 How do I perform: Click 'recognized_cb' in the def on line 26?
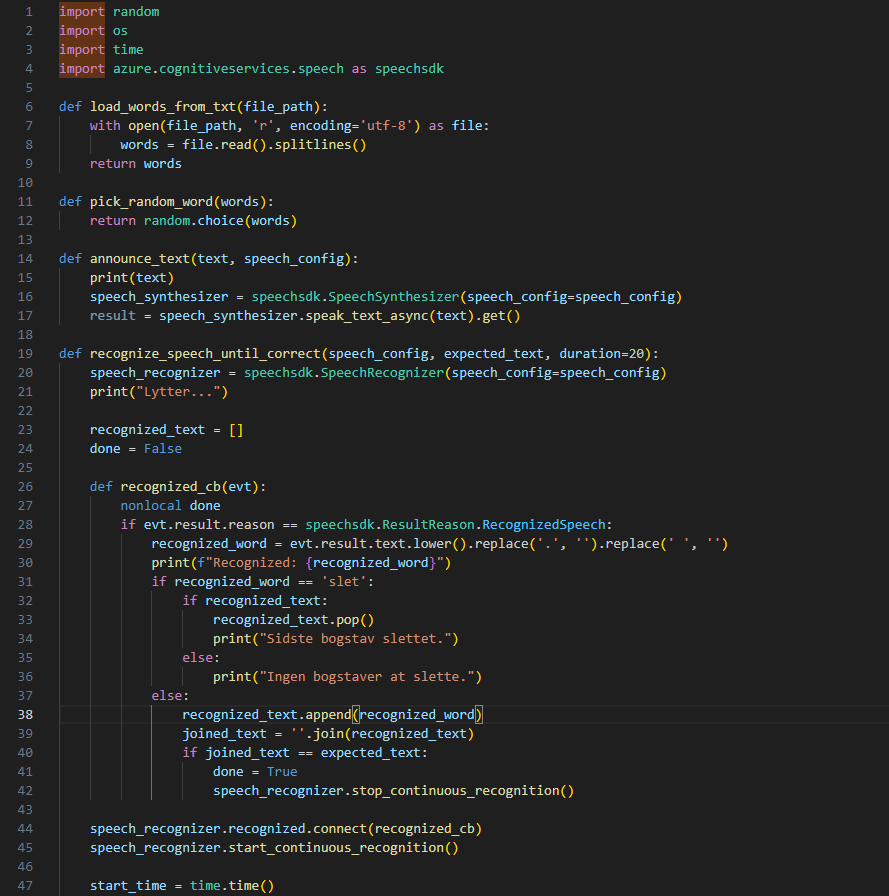coord(170,486)
